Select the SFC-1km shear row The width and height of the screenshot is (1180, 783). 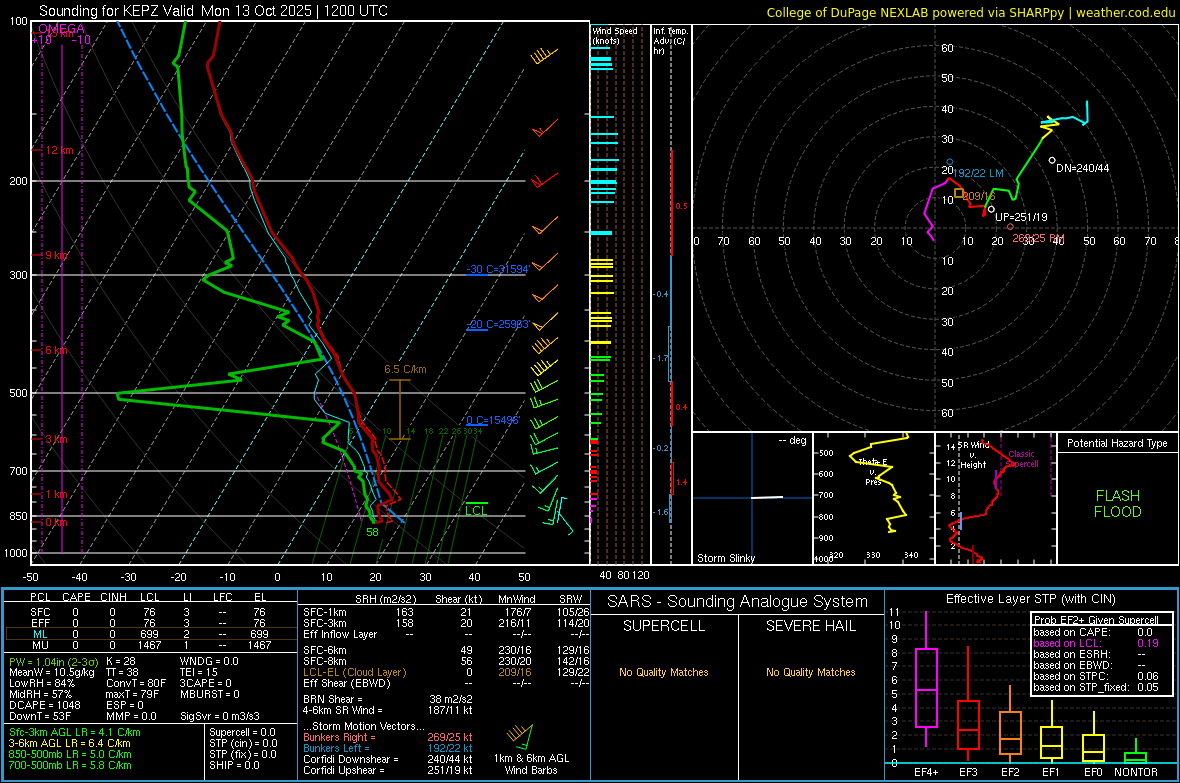[446, 612]
